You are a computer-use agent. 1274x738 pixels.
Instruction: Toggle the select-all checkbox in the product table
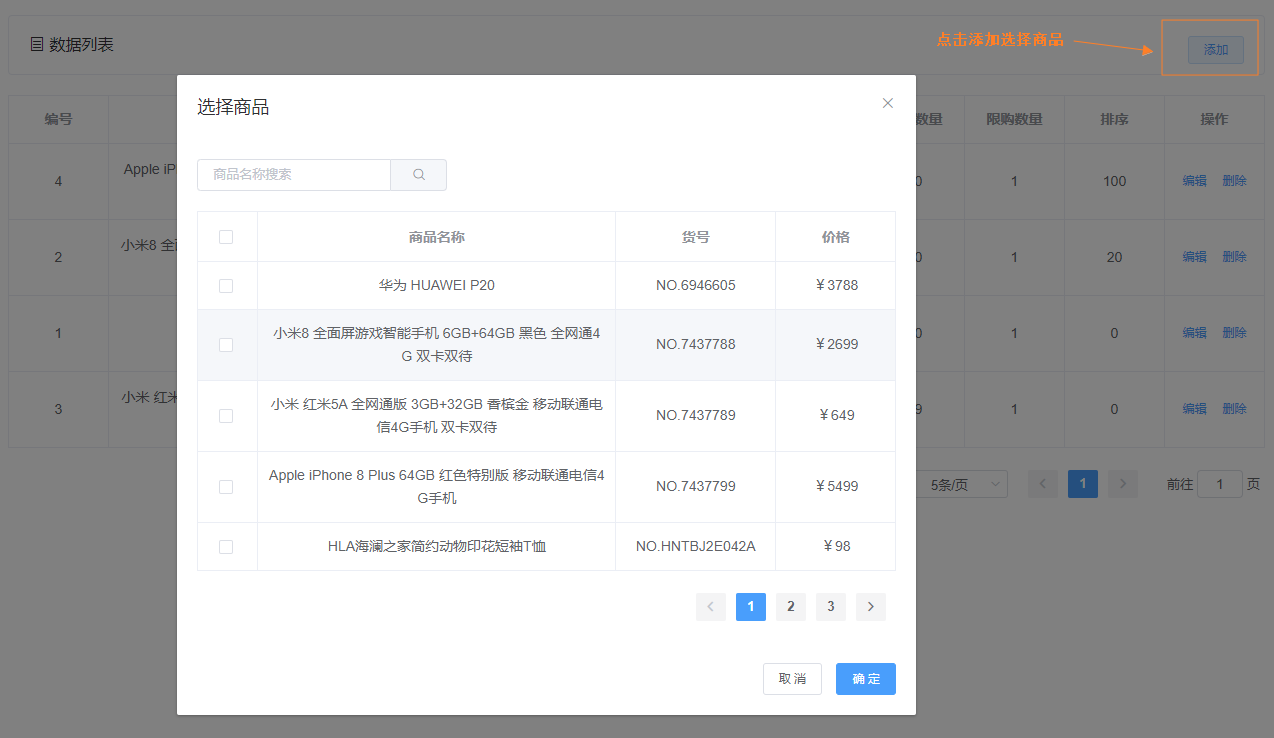point(227,236)
